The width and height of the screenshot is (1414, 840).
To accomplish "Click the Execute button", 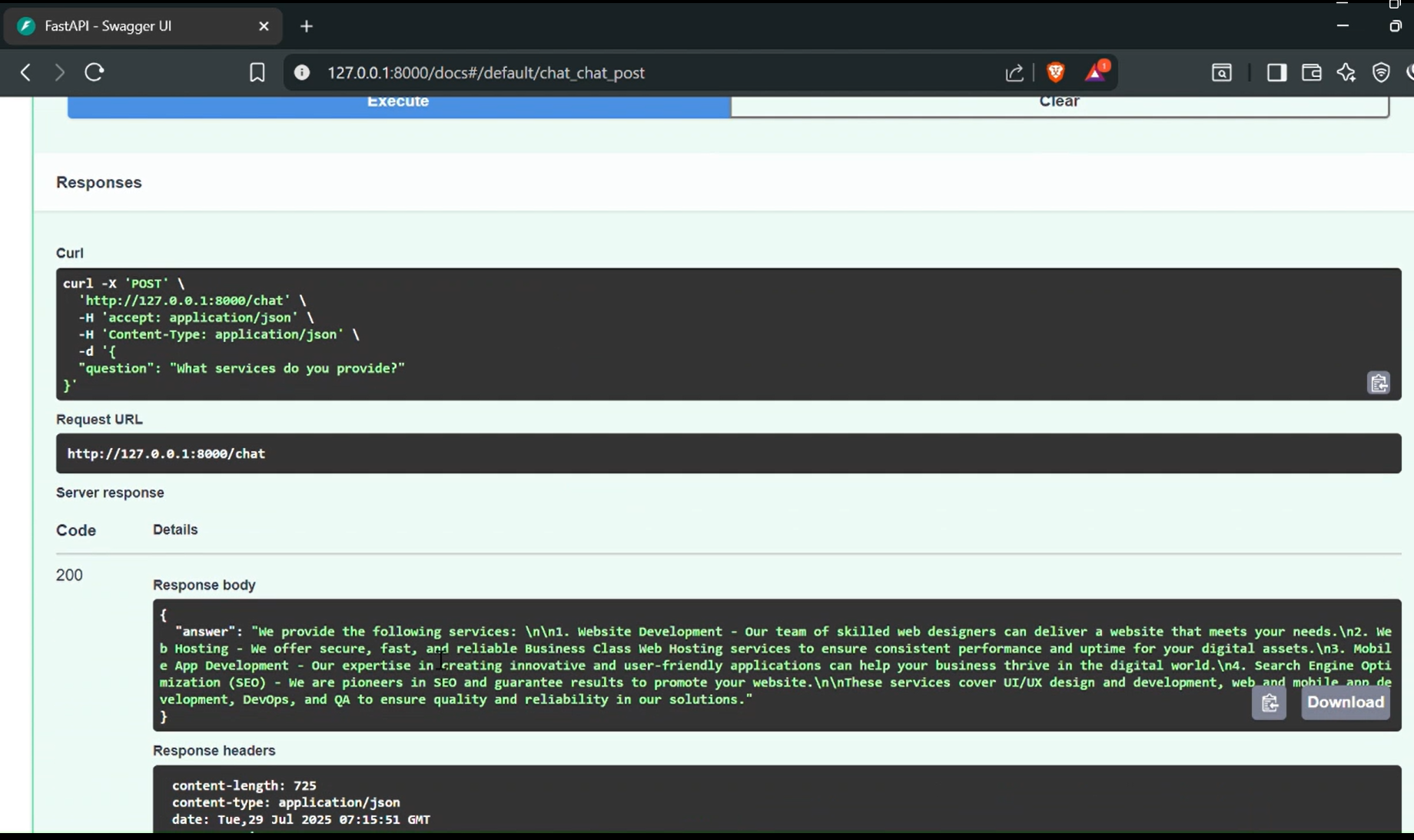I will click(398, 102).
